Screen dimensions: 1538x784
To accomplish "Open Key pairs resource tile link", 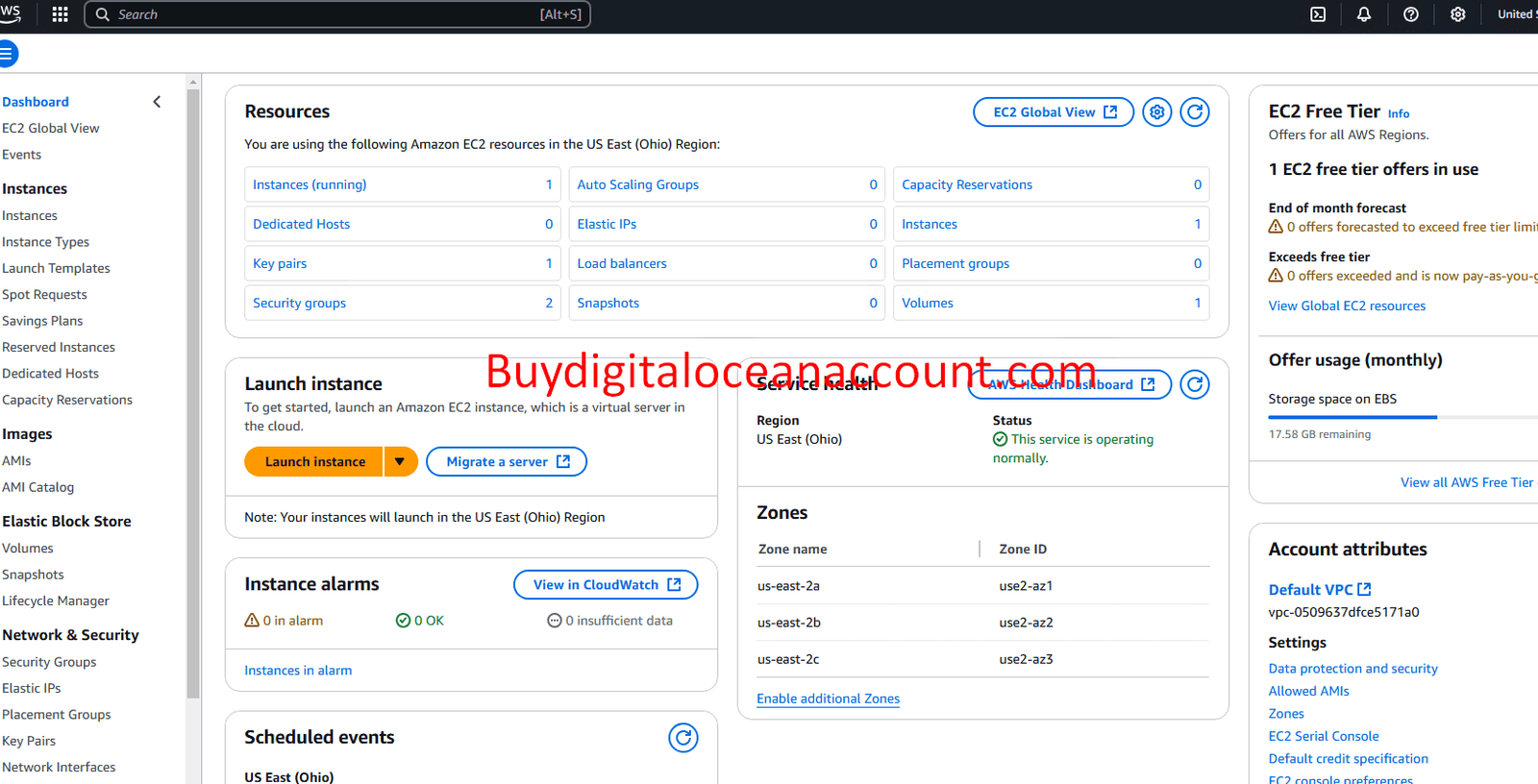I will 280,263.
